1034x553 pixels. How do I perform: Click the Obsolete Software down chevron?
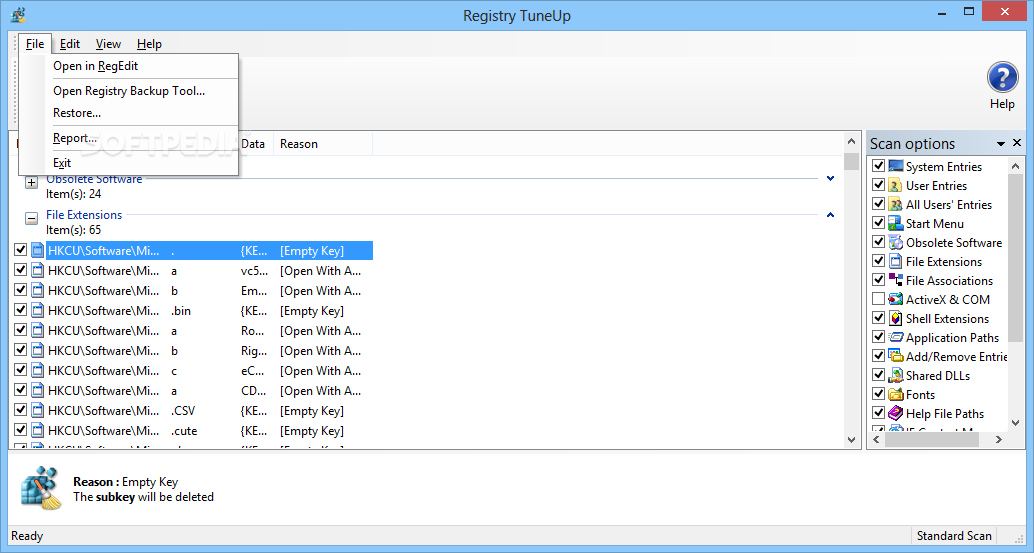tap(830, 179)
